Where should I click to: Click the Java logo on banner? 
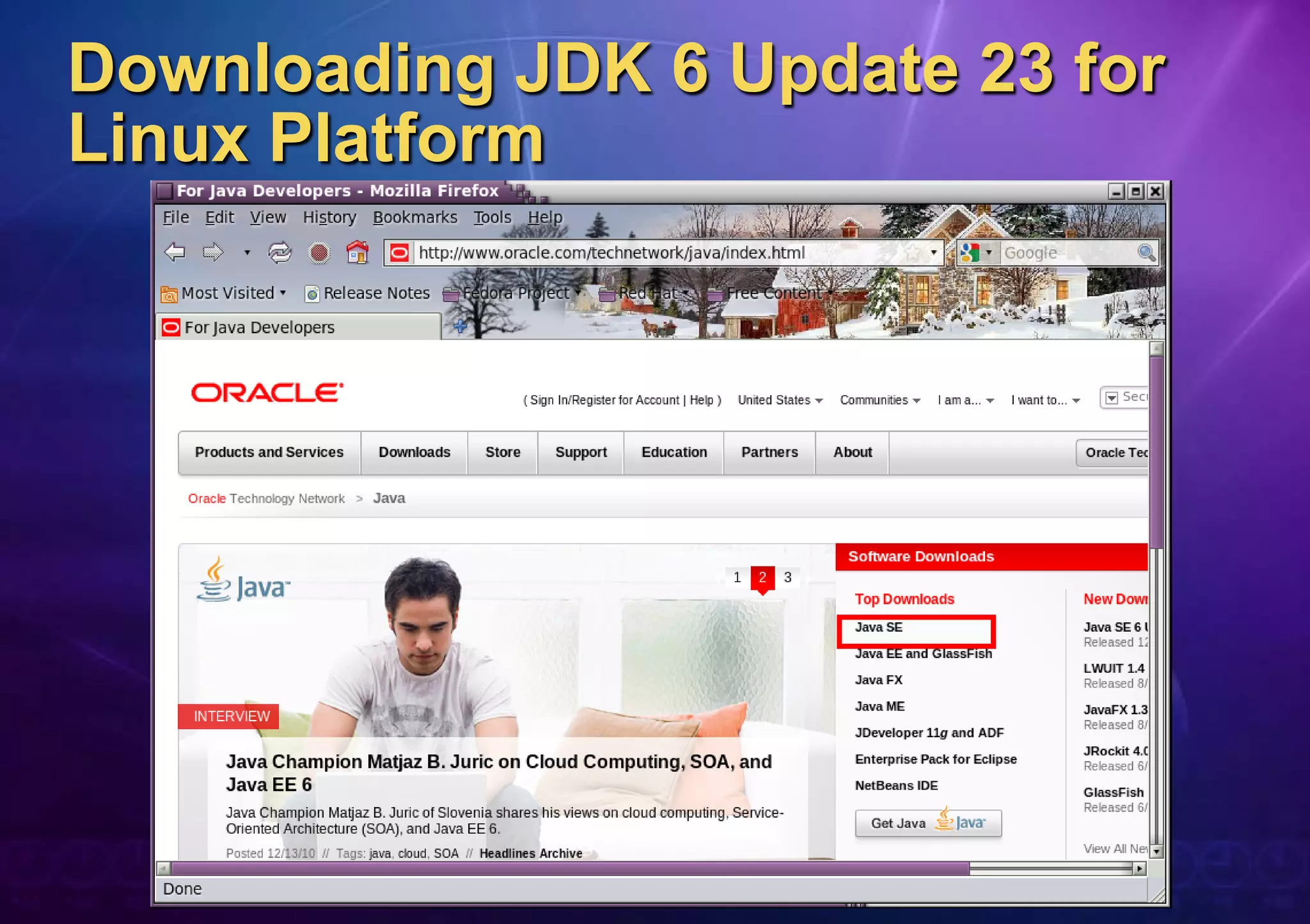244,580
